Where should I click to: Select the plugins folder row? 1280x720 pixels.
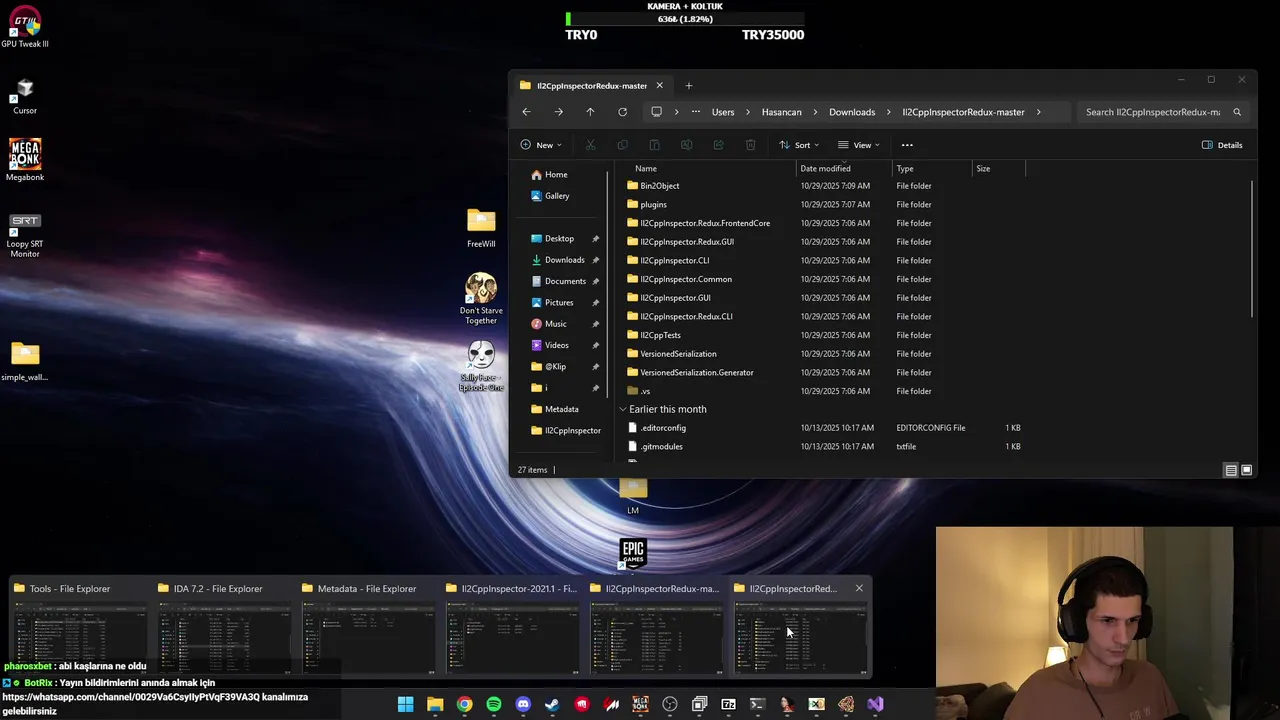pyautogui.click(x=825, y=204)
